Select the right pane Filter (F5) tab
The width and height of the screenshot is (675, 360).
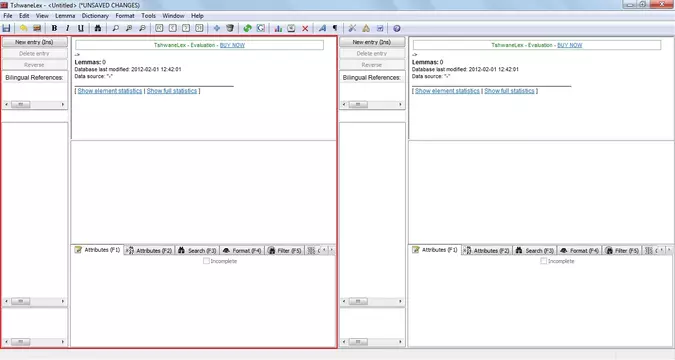tap(622, 250)
